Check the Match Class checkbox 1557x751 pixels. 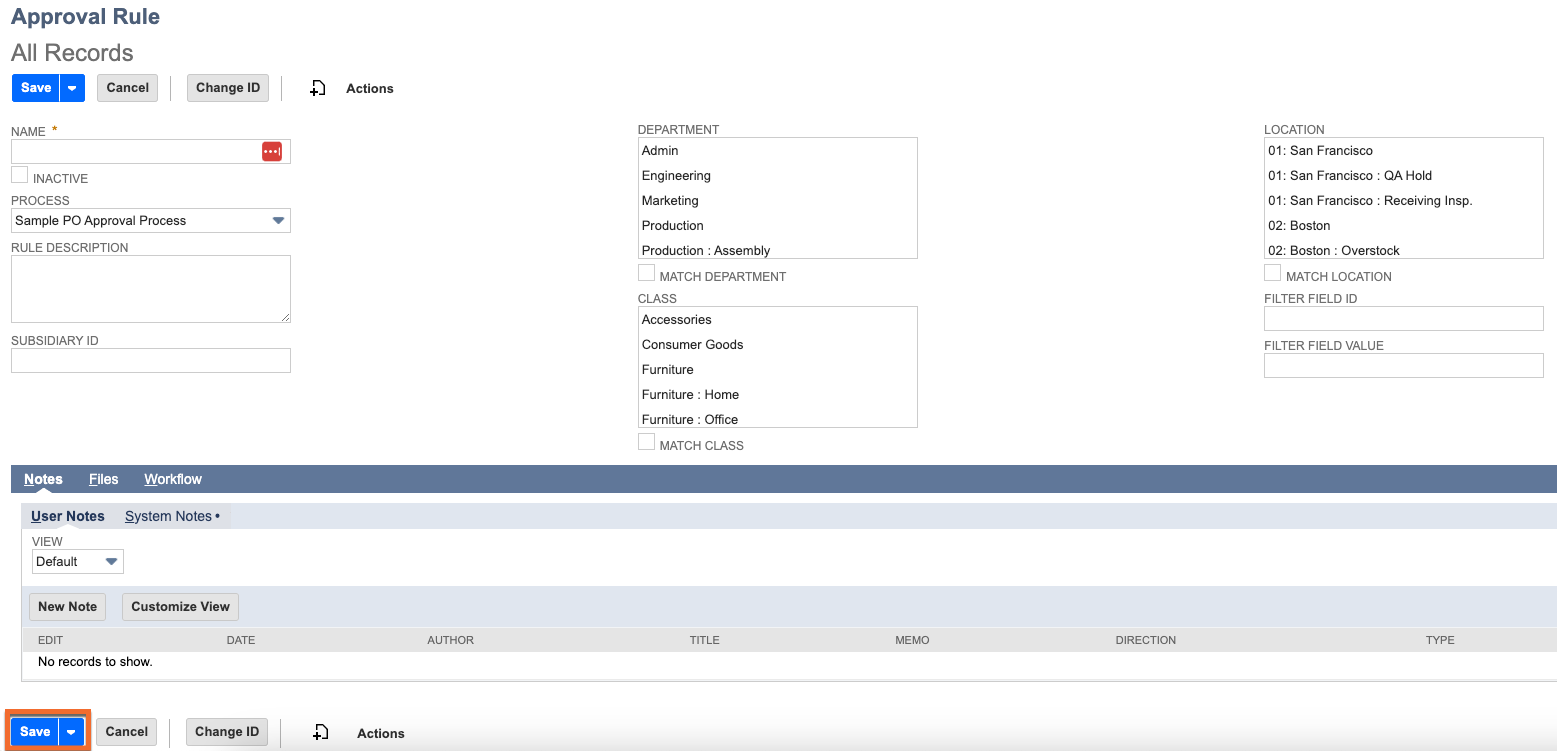click(647, 442)
